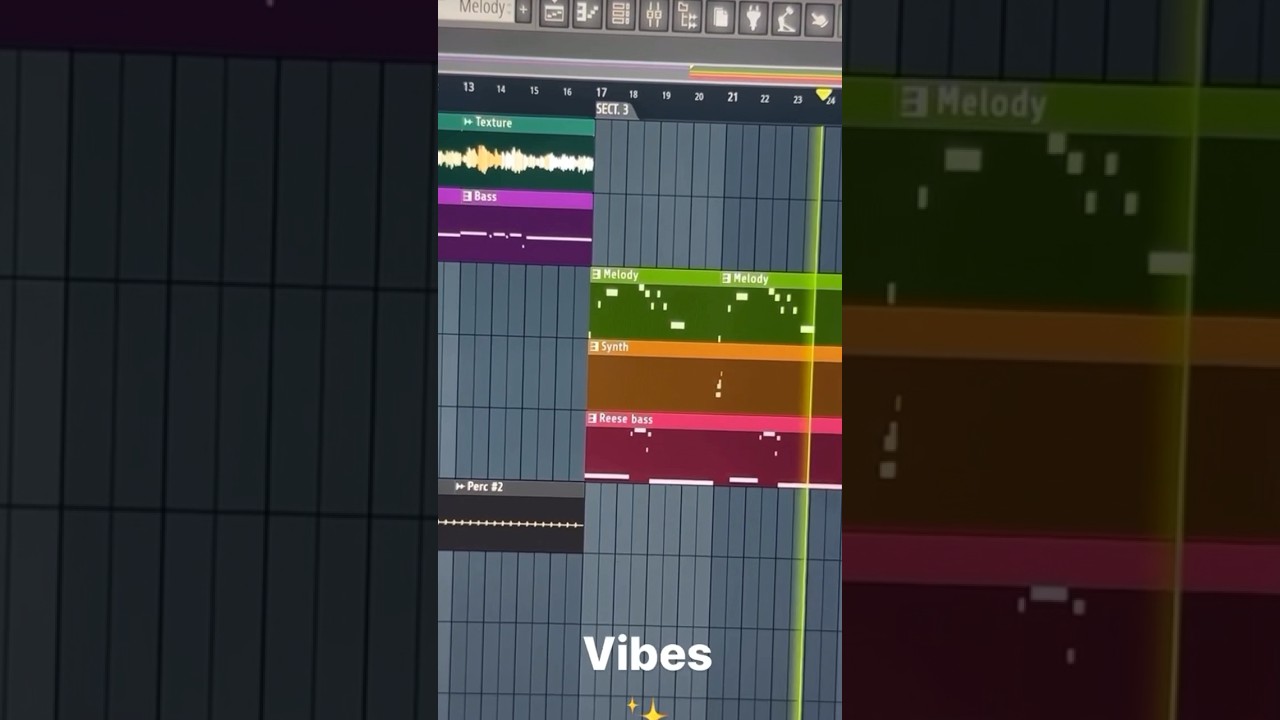1280x720 pixels.
Task: Click the pointing hand icon on the toolbar
Action: [x=820, y=20]
